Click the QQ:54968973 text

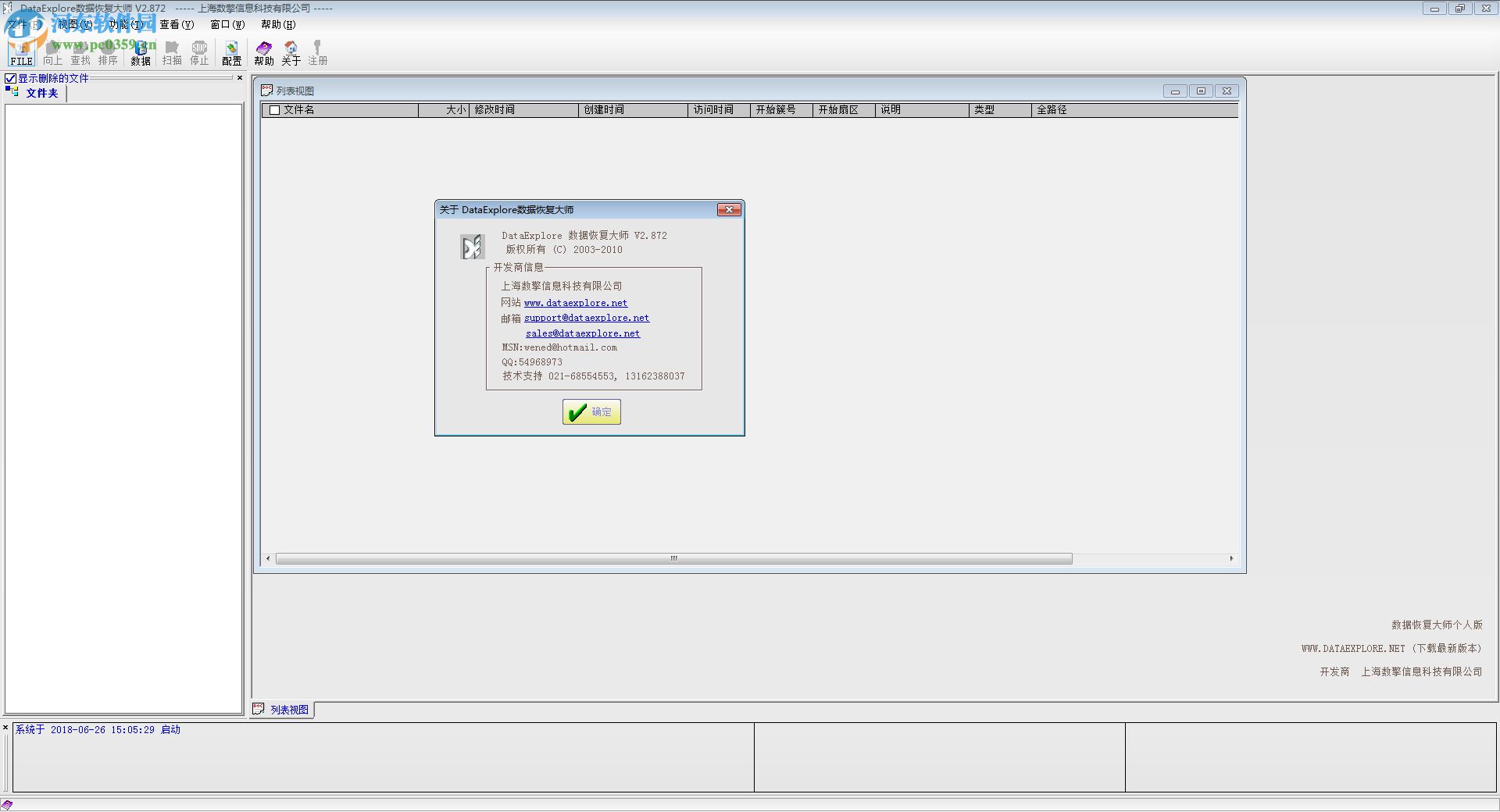pyautogui.click(x=532, y=362)
